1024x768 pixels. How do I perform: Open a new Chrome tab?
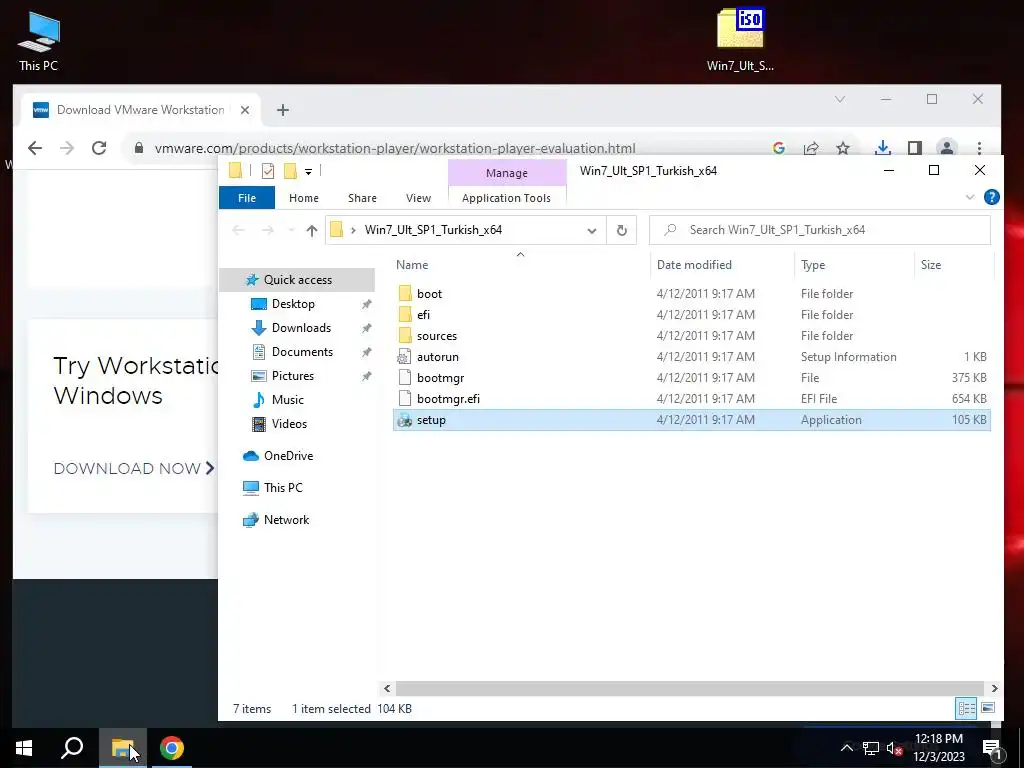pyautogui.click(x=283, y=110)
